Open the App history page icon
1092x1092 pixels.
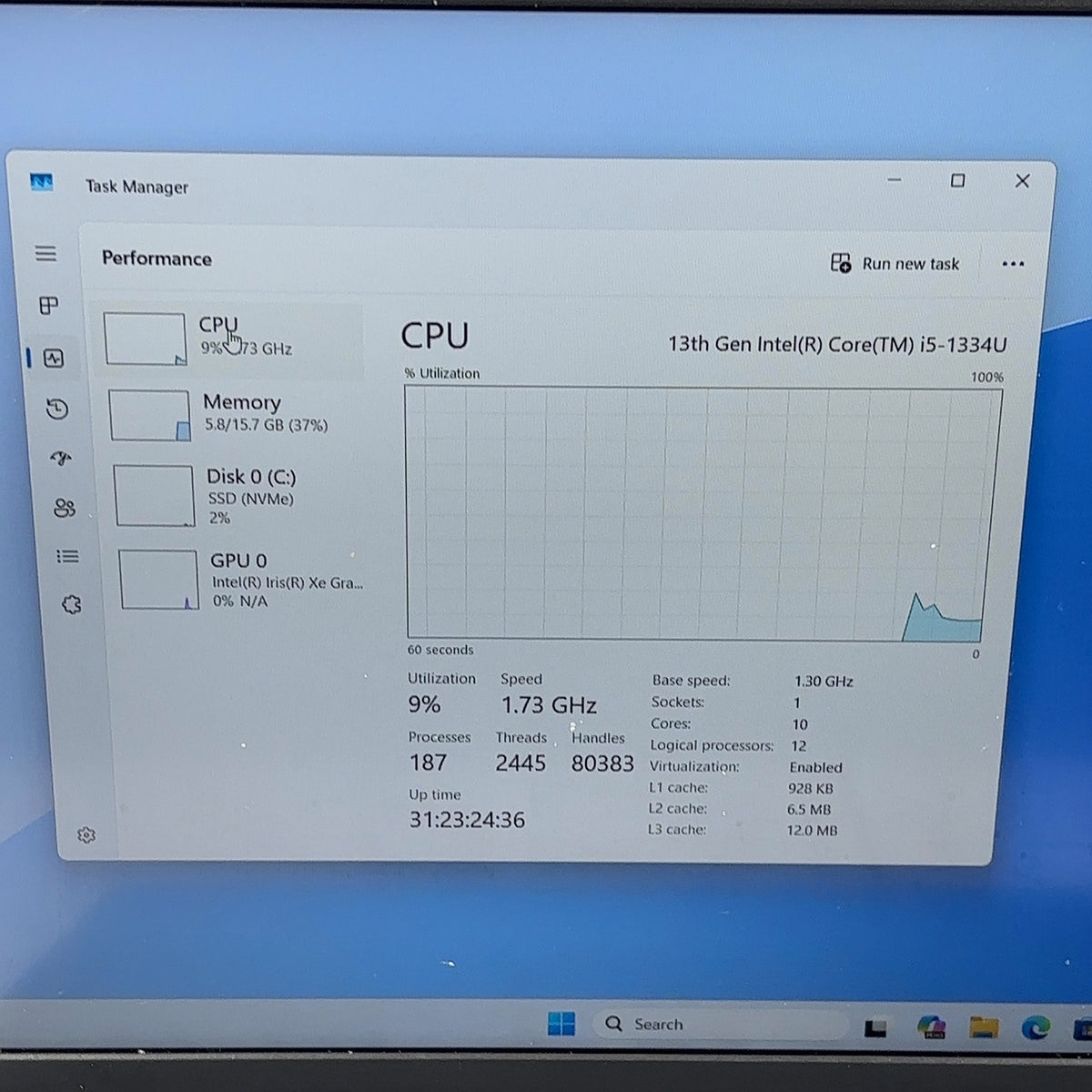tap(57, 409)
